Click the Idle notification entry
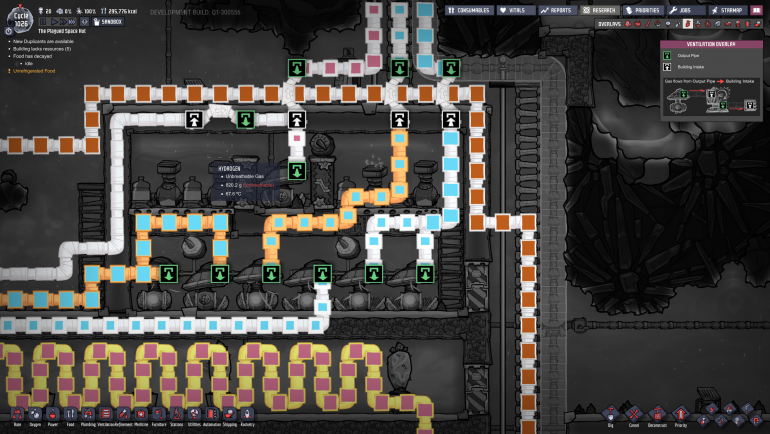Screen dimensions: 770x434 28,63
